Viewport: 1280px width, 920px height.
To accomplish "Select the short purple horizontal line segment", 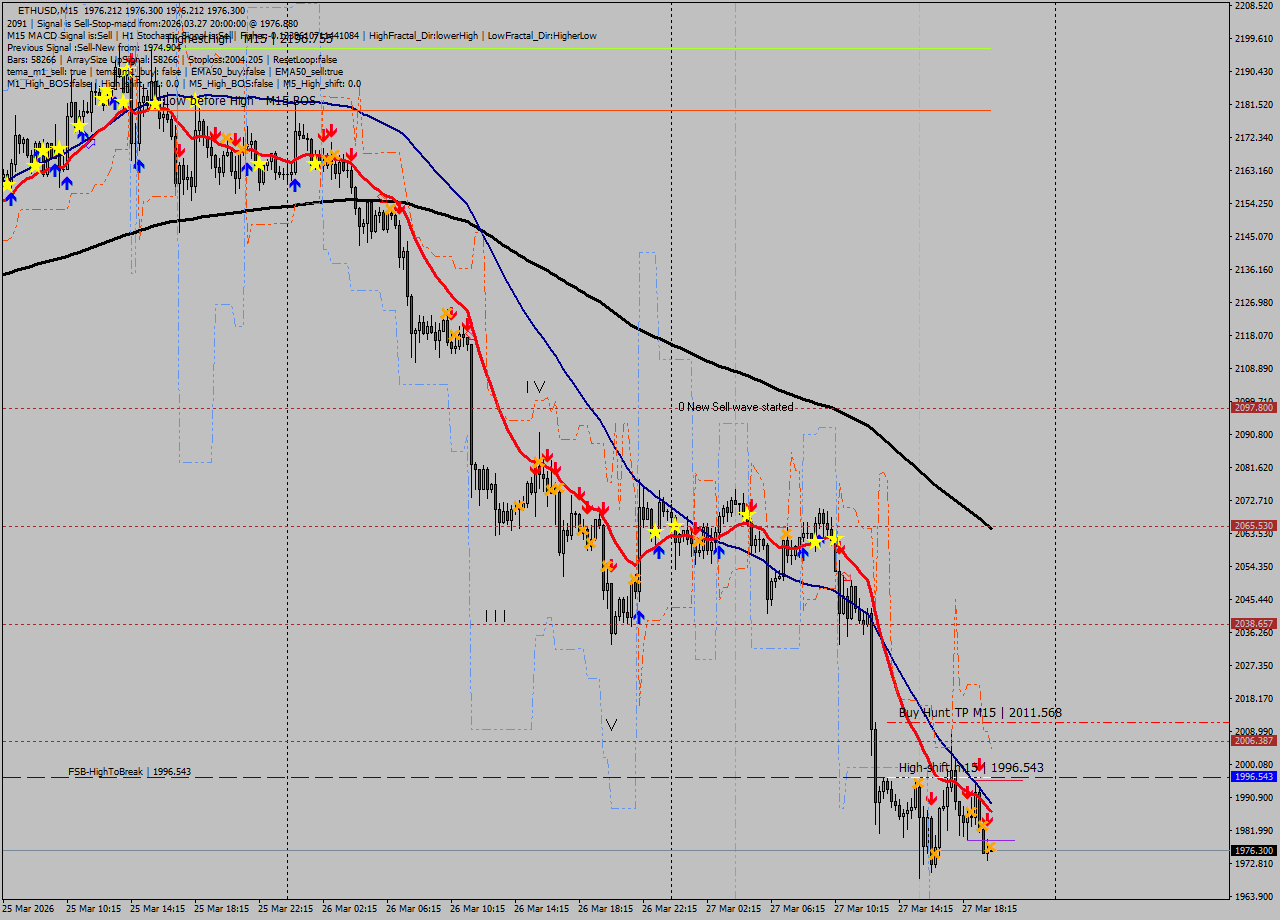I will [998, 840].
